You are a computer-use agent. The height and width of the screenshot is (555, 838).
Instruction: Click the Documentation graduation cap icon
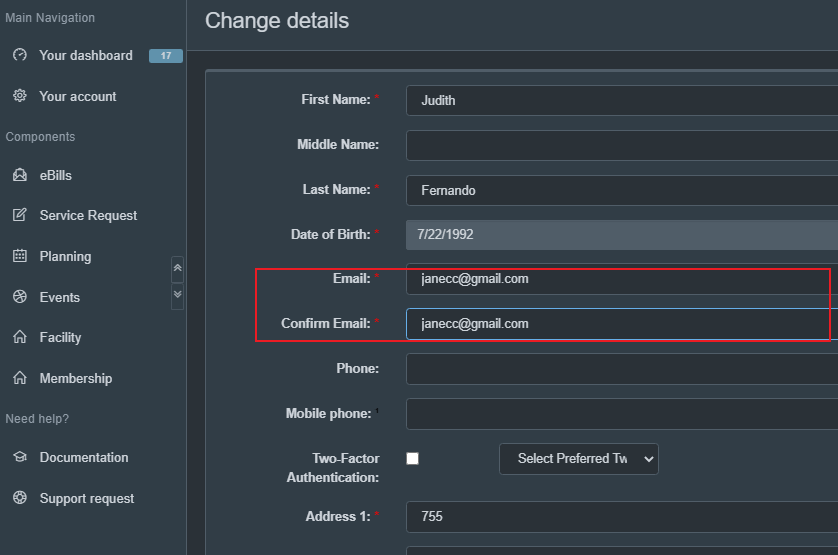click(x=19, y=457)
